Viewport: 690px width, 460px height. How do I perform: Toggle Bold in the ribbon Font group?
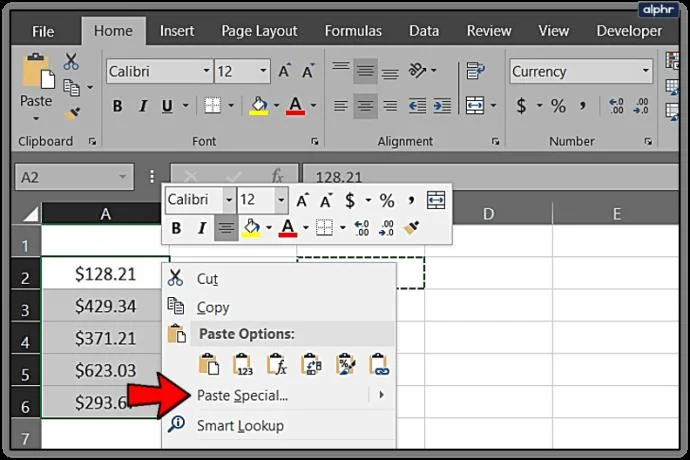[x=117, y=106]
